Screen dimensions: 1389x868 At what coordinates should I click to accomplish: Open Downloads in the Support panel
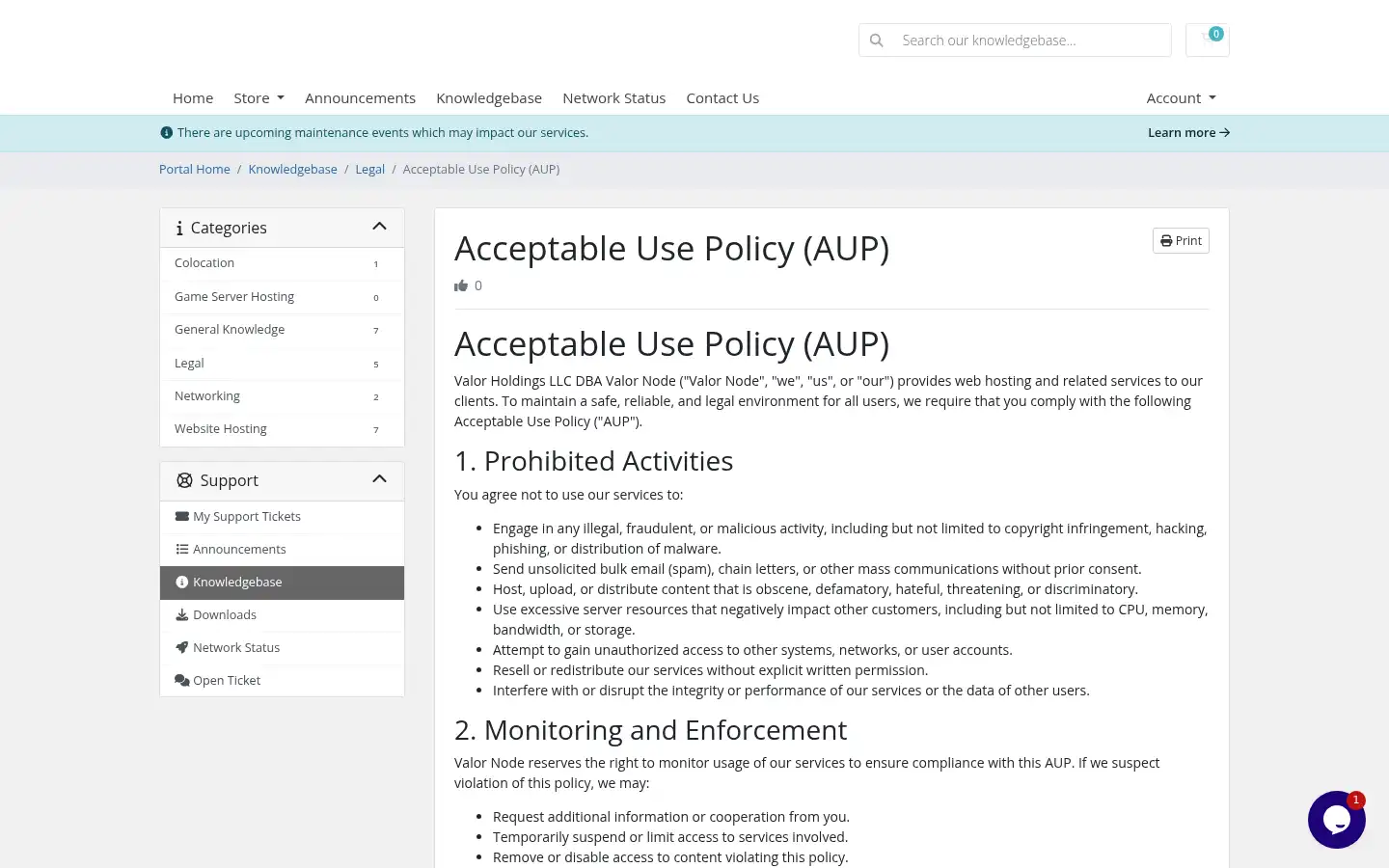point(282,615)
